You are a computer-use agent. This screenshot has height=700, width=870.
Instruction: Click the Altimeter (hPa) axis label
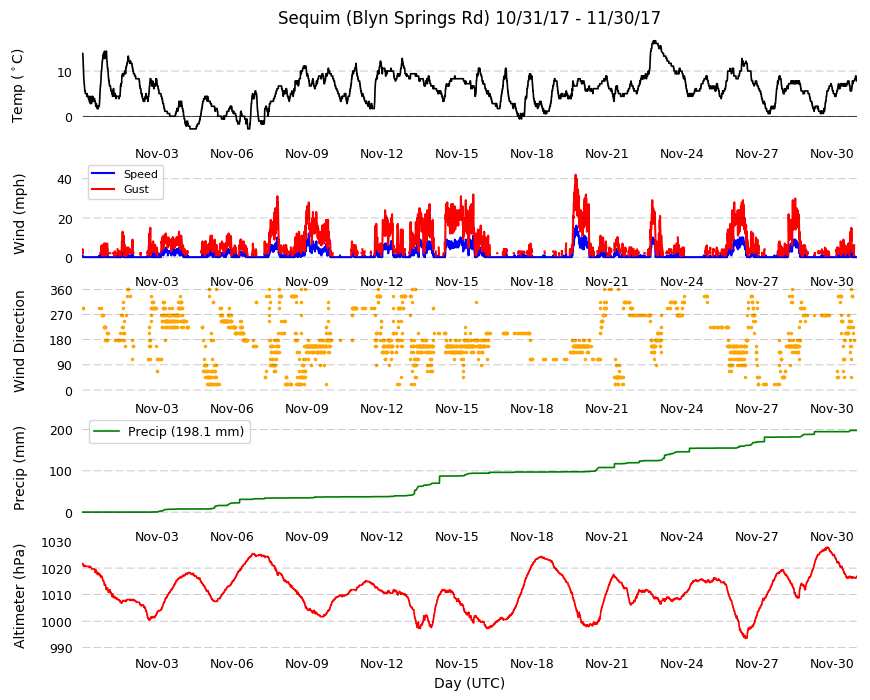(19, 596)
